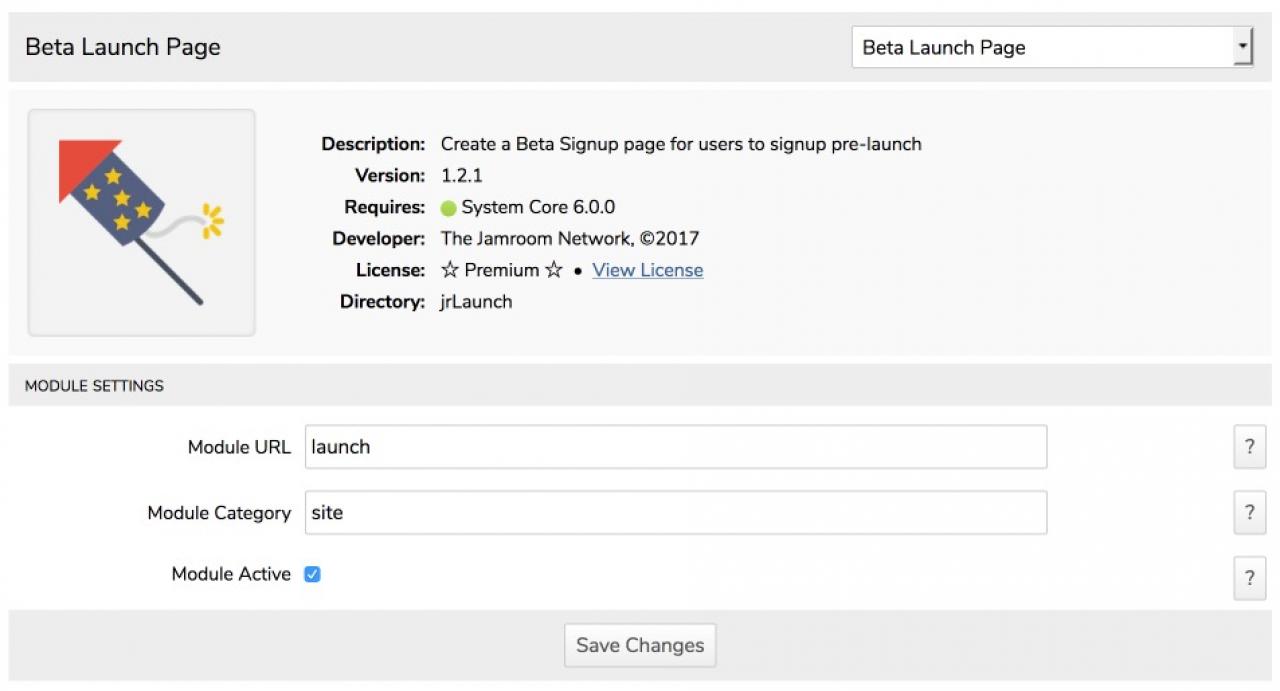Click the Beta Launch Page page title
This screenshot has width=1280, height=691.
pos(123,47)
